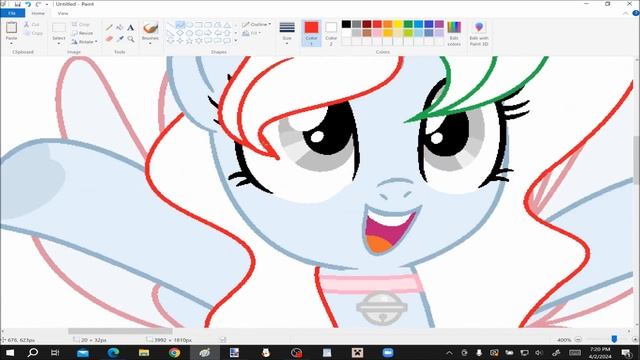Screen dimensions: 640x360
Task: Click the horizontal scrollbar thumb
Action: pos(120,331)
